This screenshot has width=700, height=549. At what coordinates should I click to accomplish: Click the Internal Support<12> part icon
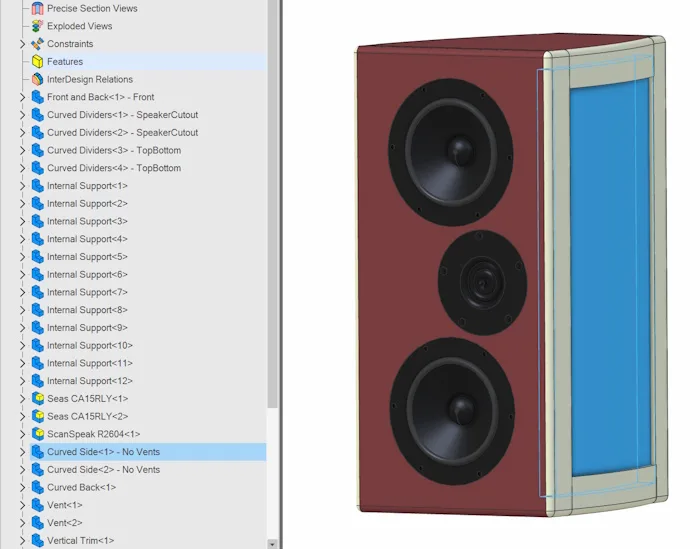click(x=38, y=381)
